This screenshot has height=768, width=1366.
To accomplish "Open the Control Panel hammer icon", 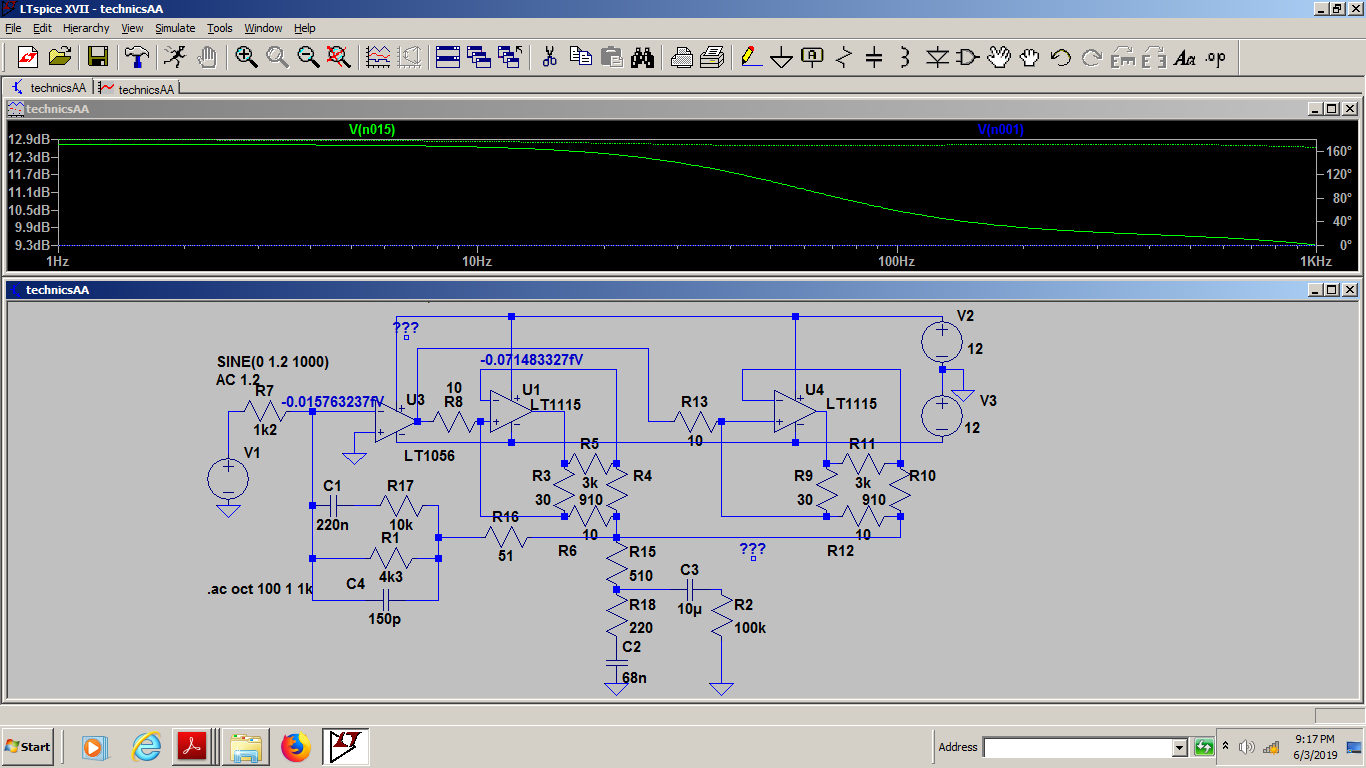I will pyautogui.click(x=137, y=57).
